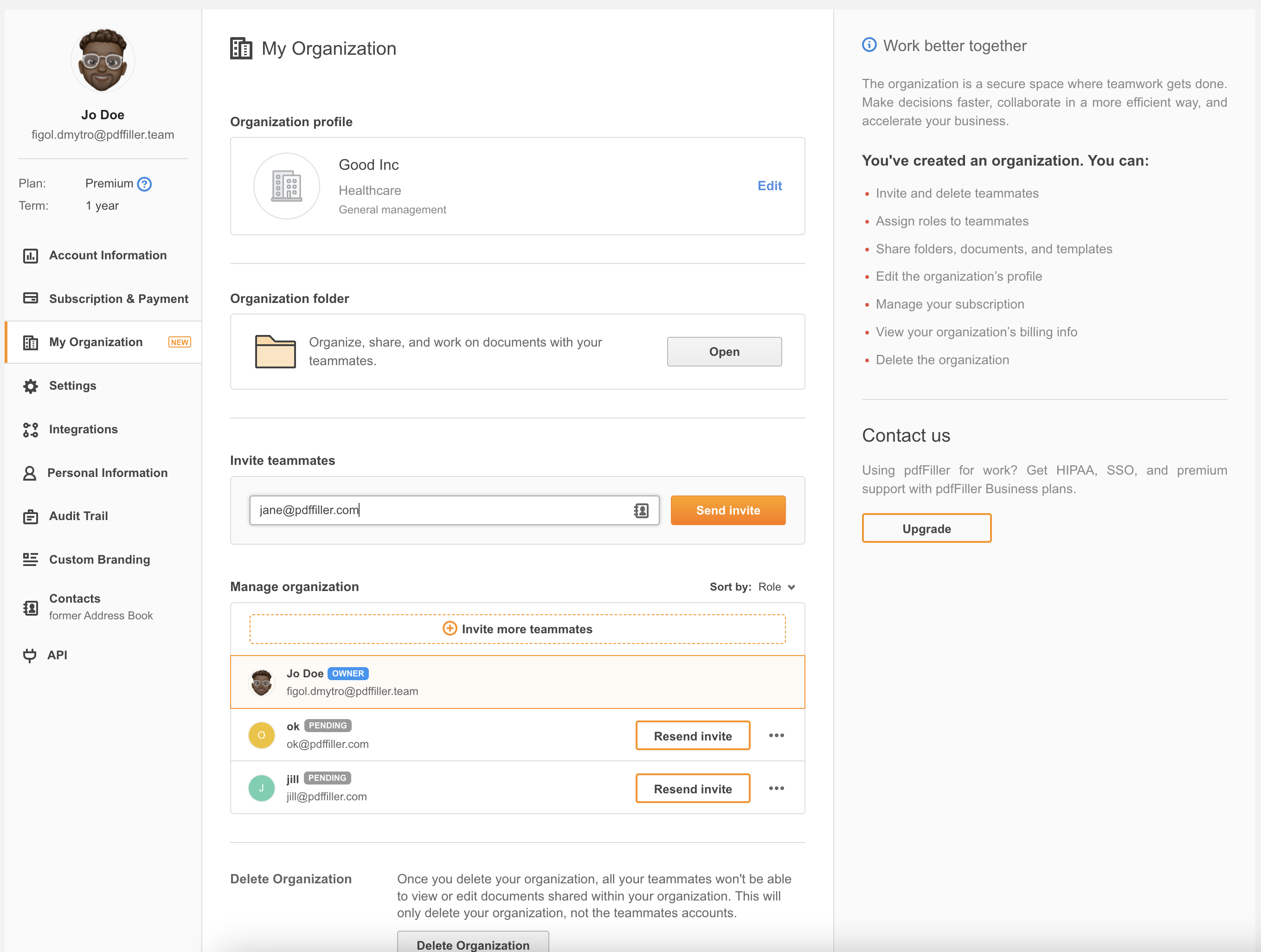Click the API plug icon
Screen dimensions: 1261x952
coord(30,655)
